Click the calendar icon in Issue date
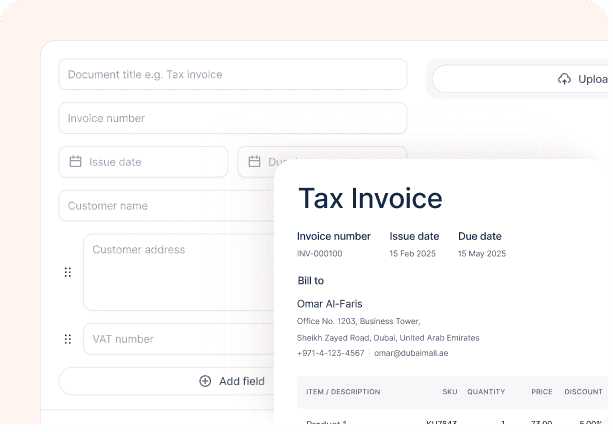The image size is (613, 432). [x=75, y=161]
